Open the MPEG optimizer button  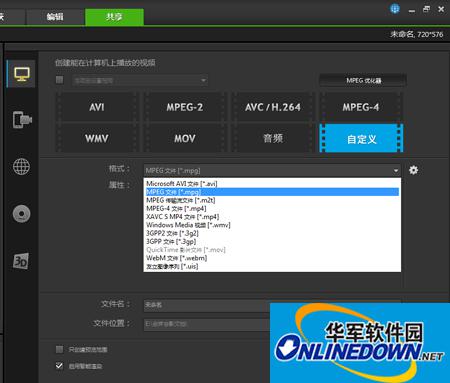click(363, 80)
